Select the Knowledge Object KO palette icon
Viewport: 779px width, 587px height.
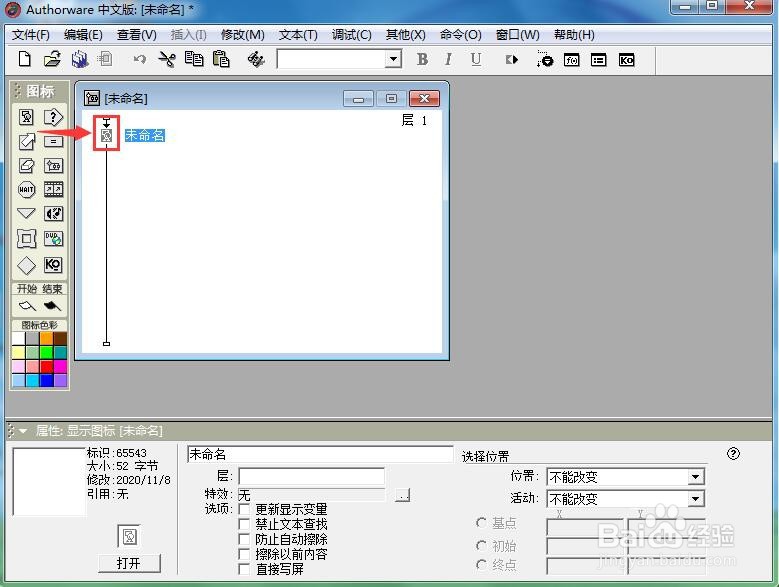[x=53, y=264]
